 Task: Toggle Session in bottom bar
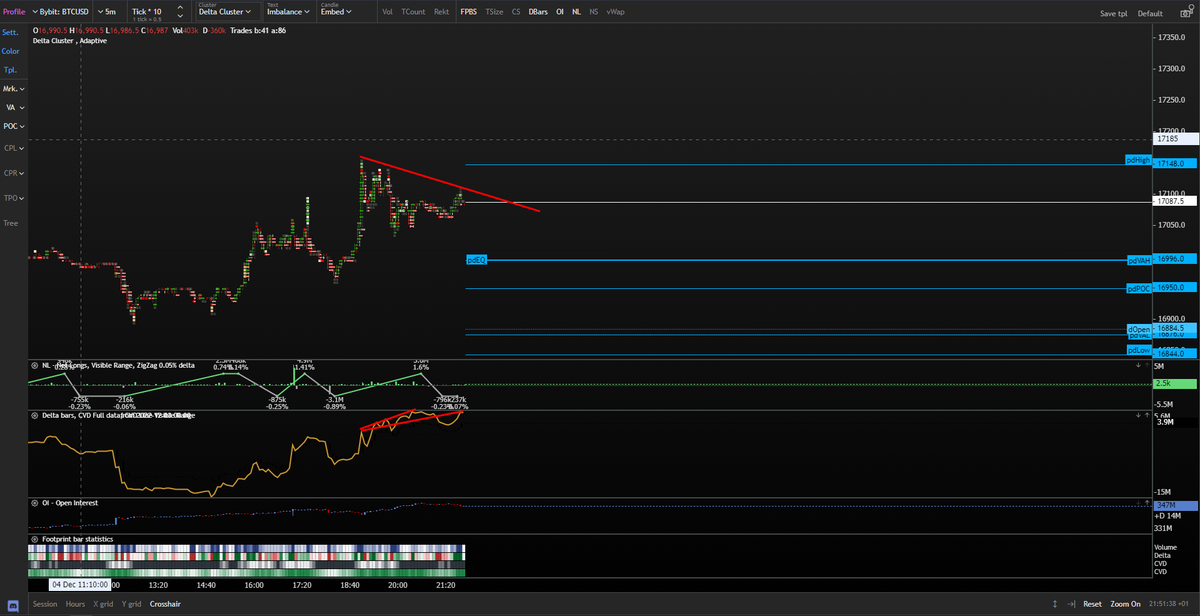point(45,604)
